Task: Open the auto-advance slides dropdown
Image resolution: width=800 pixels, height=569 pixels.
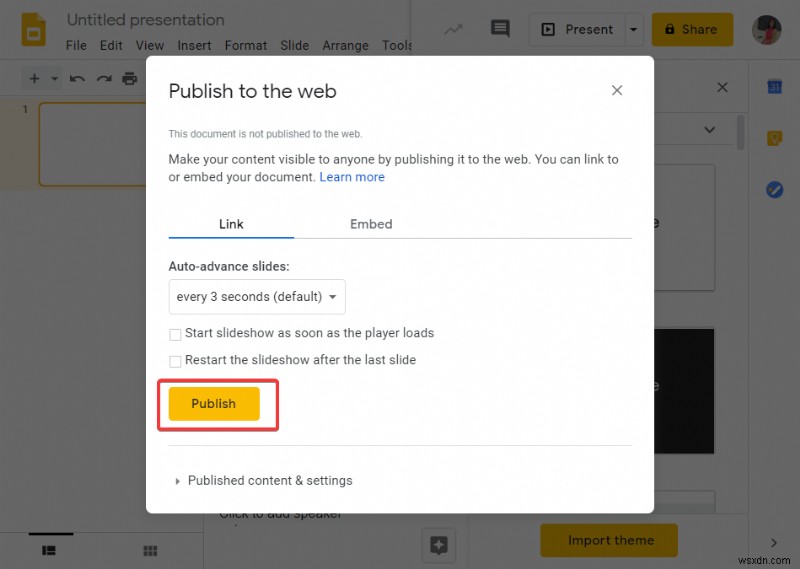Action: [x=257, y=297]
